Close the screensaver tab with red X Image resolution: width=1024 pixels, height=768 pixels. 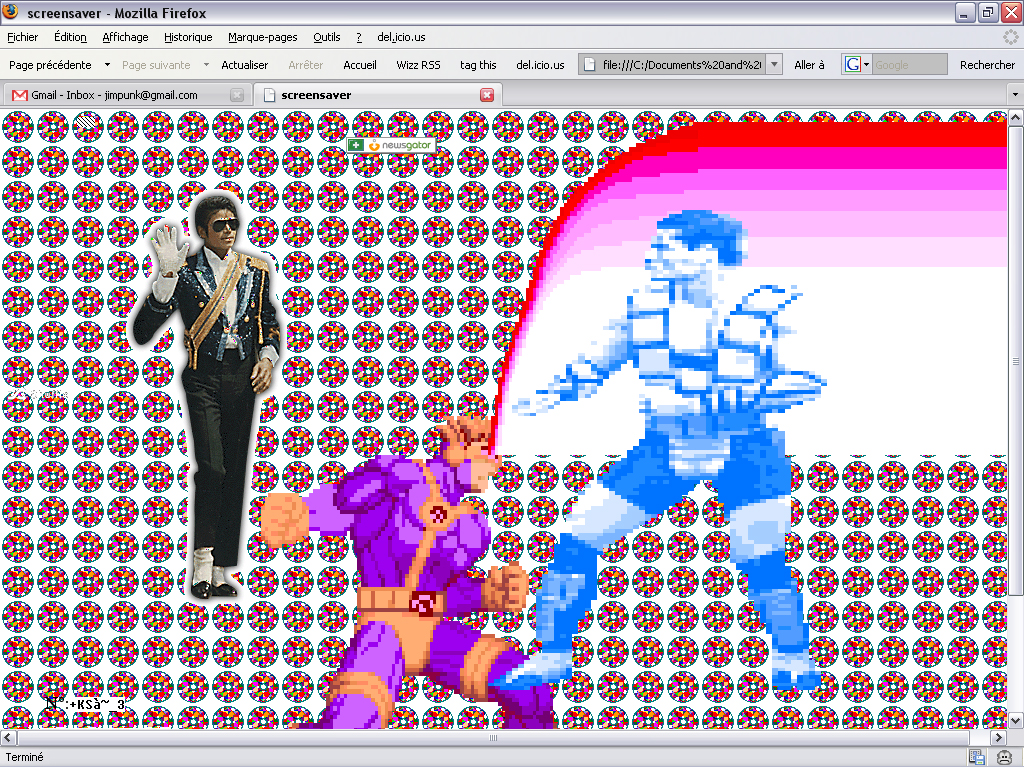click(487, 95)
